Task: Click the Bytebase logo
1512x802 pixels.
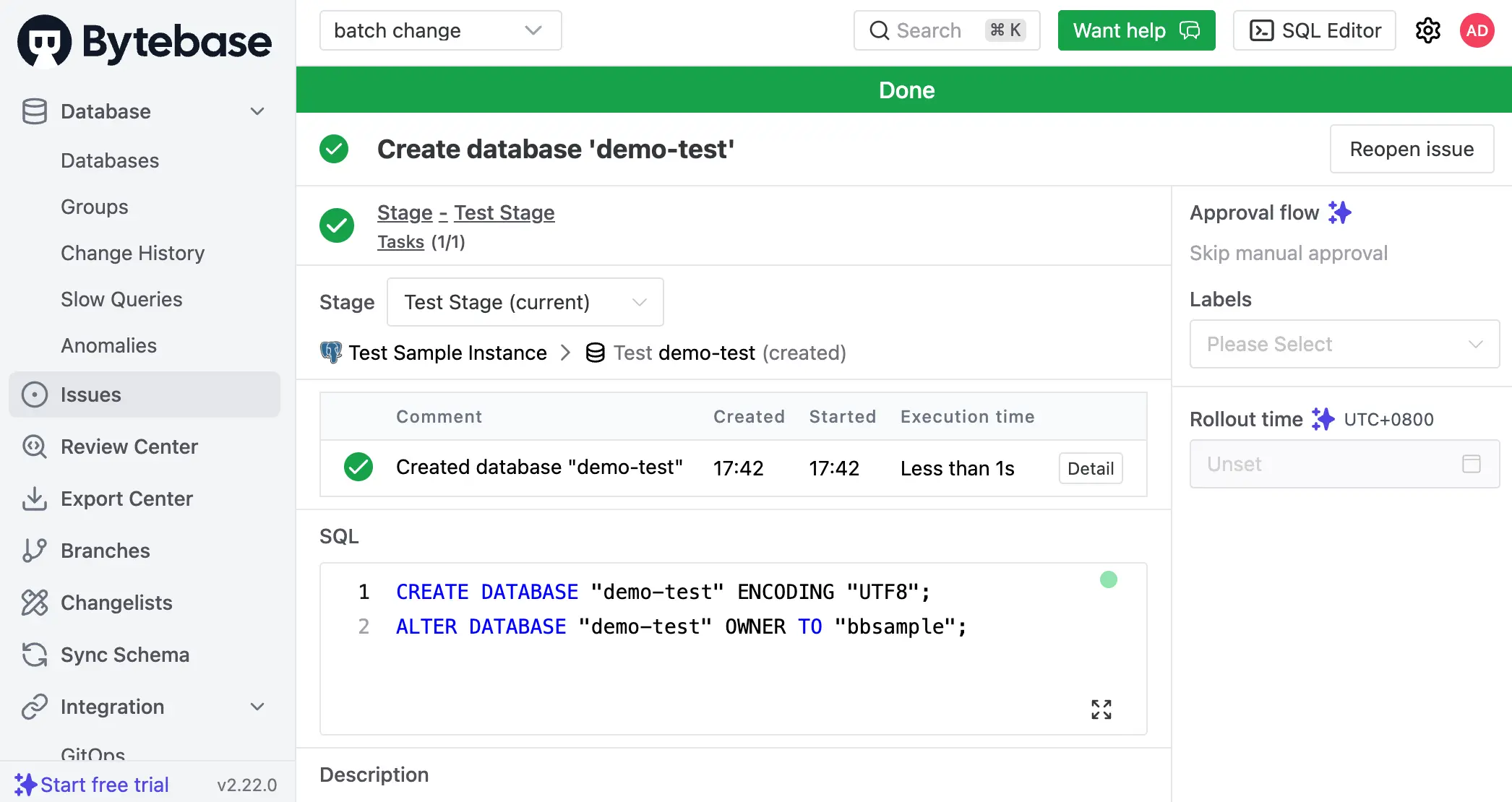Action: tap(145, 41)
